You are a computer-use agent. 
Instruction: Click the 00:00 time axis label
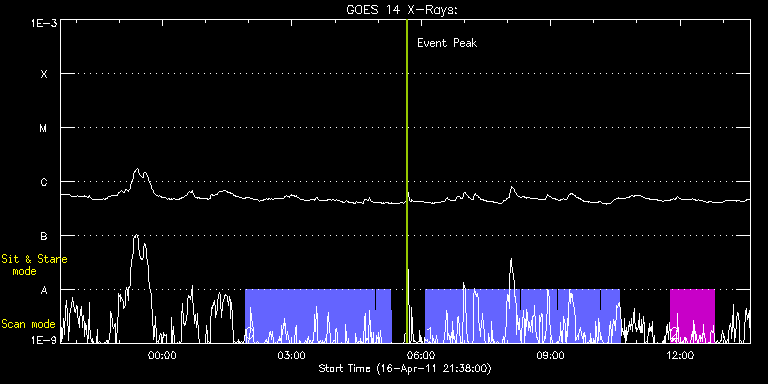(162, 356)
